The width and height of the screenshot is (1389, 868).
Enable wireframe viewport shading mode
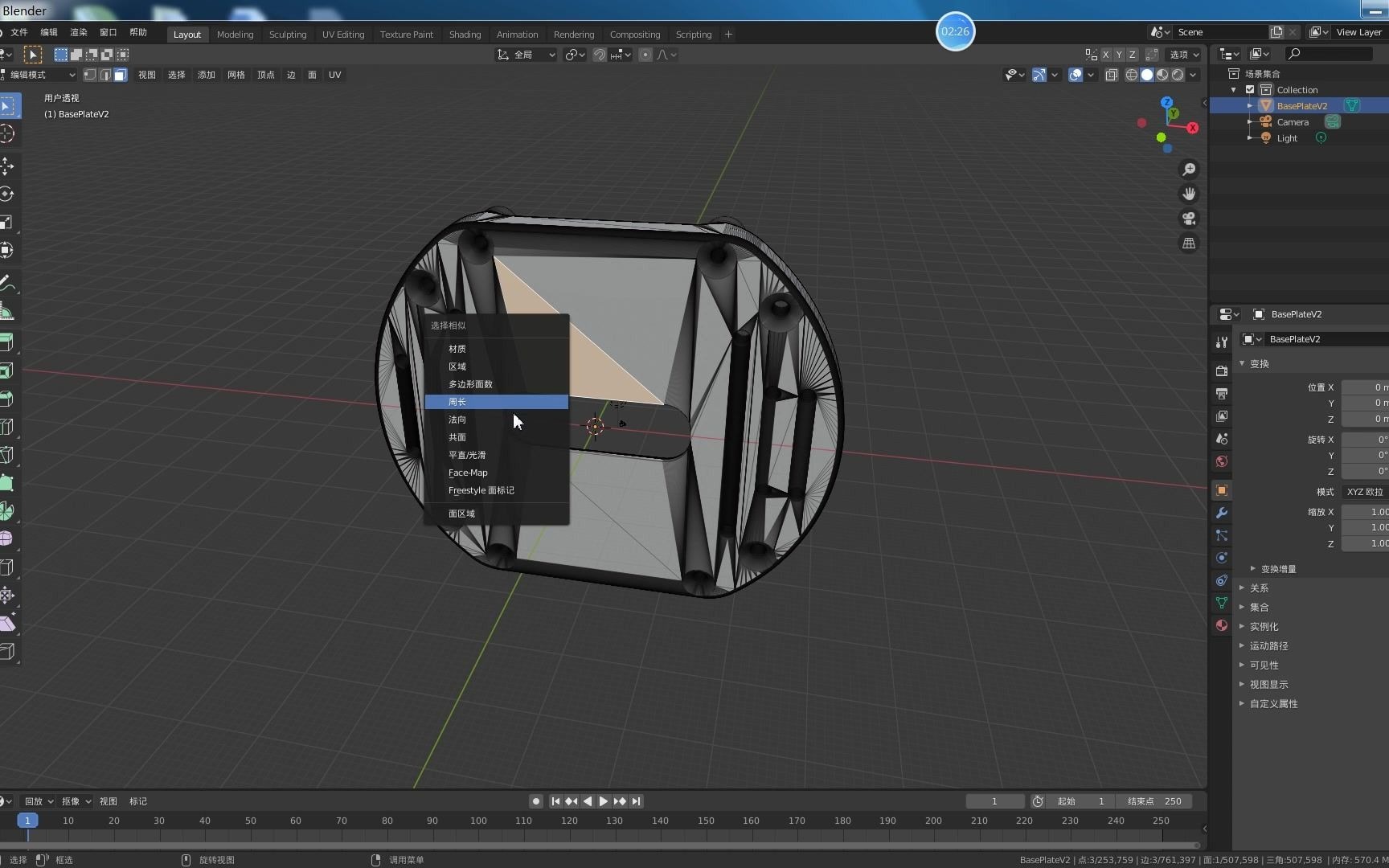1132,75
